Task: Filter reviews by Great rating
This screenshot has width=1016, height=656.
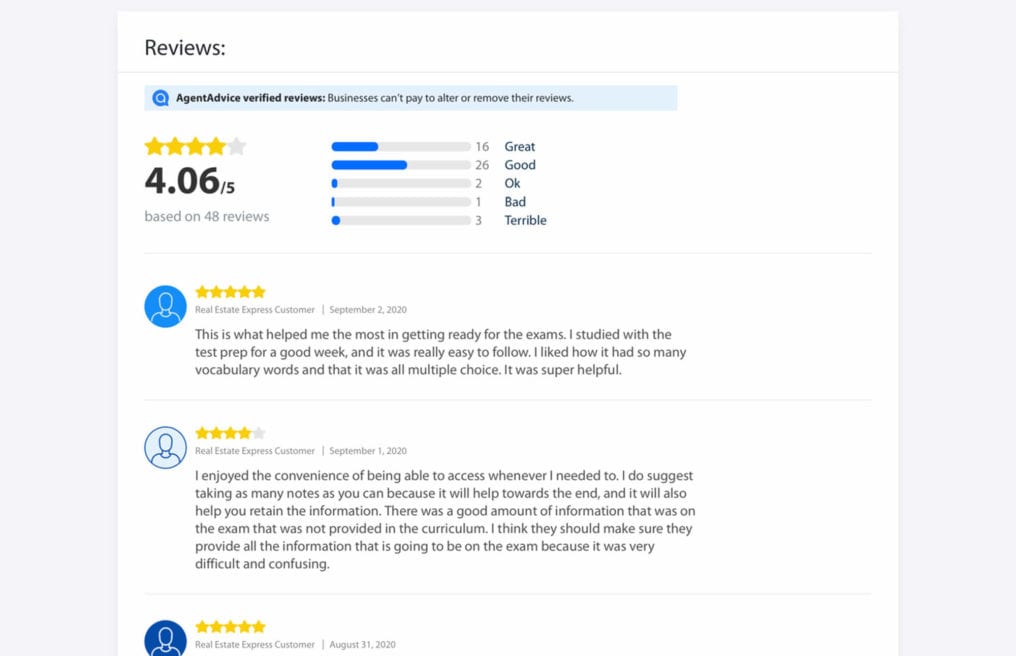Action: point(520,146)
